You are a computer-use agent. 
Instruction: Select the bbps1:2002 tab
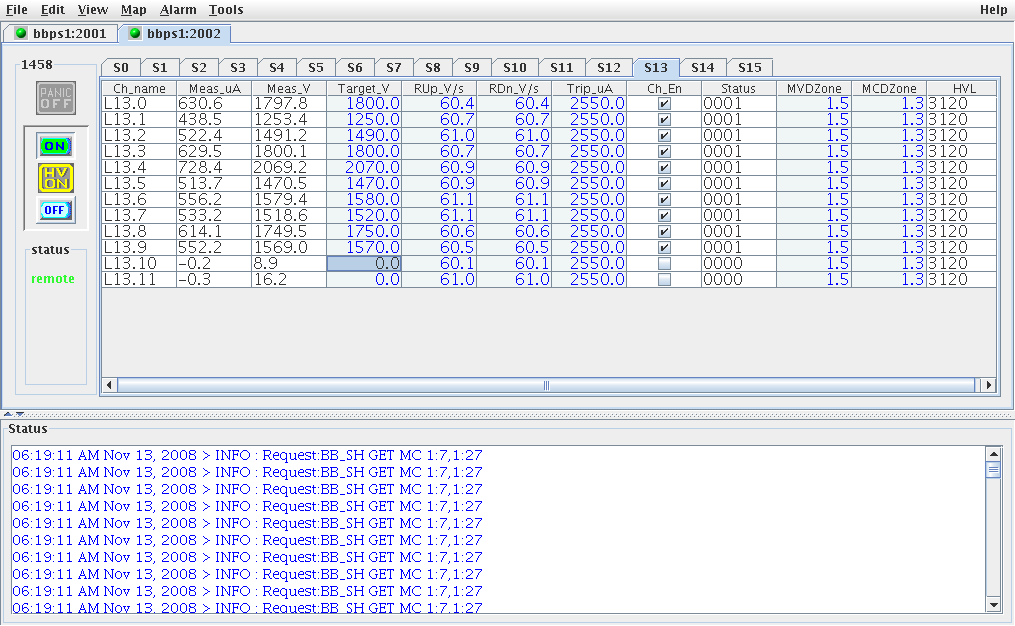[174, 34]
